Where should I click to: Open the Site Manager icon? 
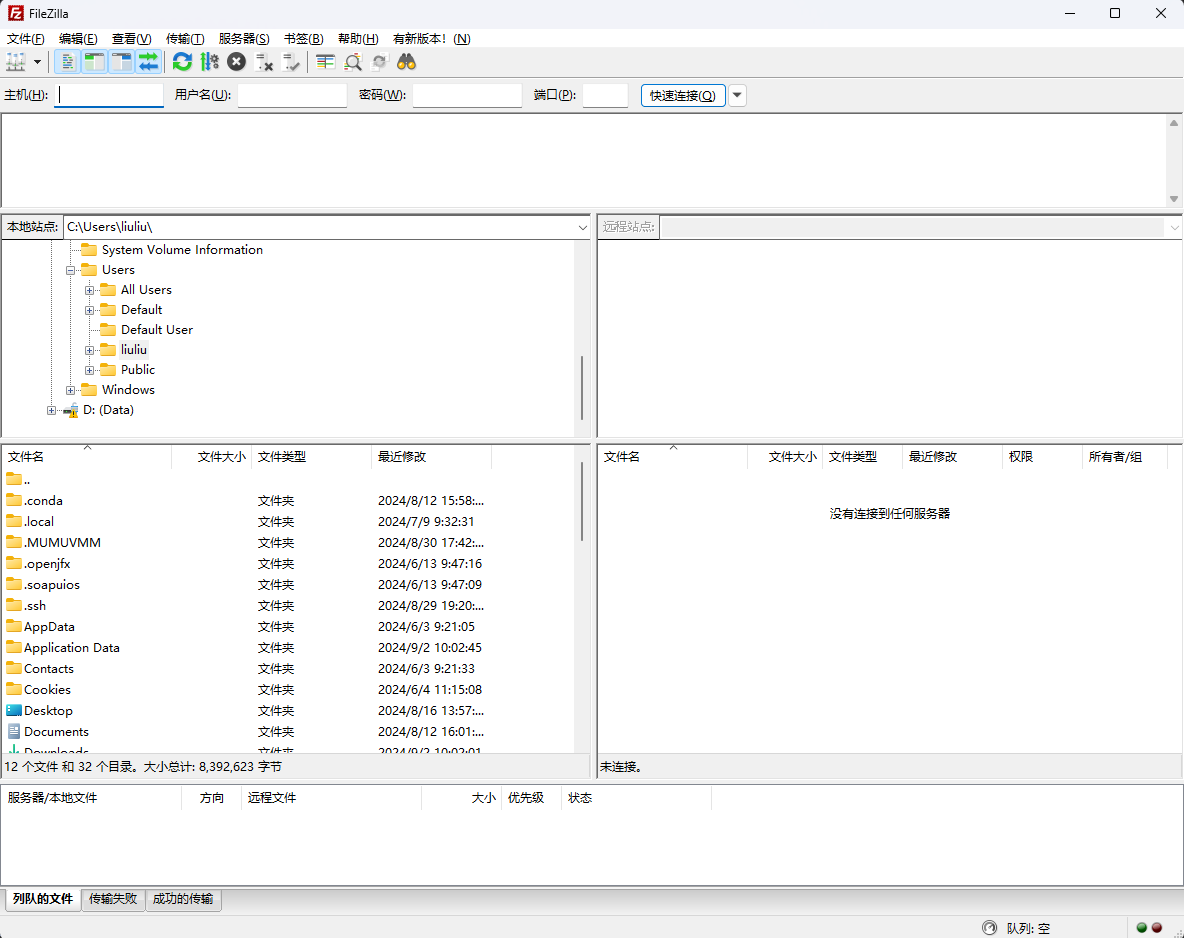click(16, 62)
